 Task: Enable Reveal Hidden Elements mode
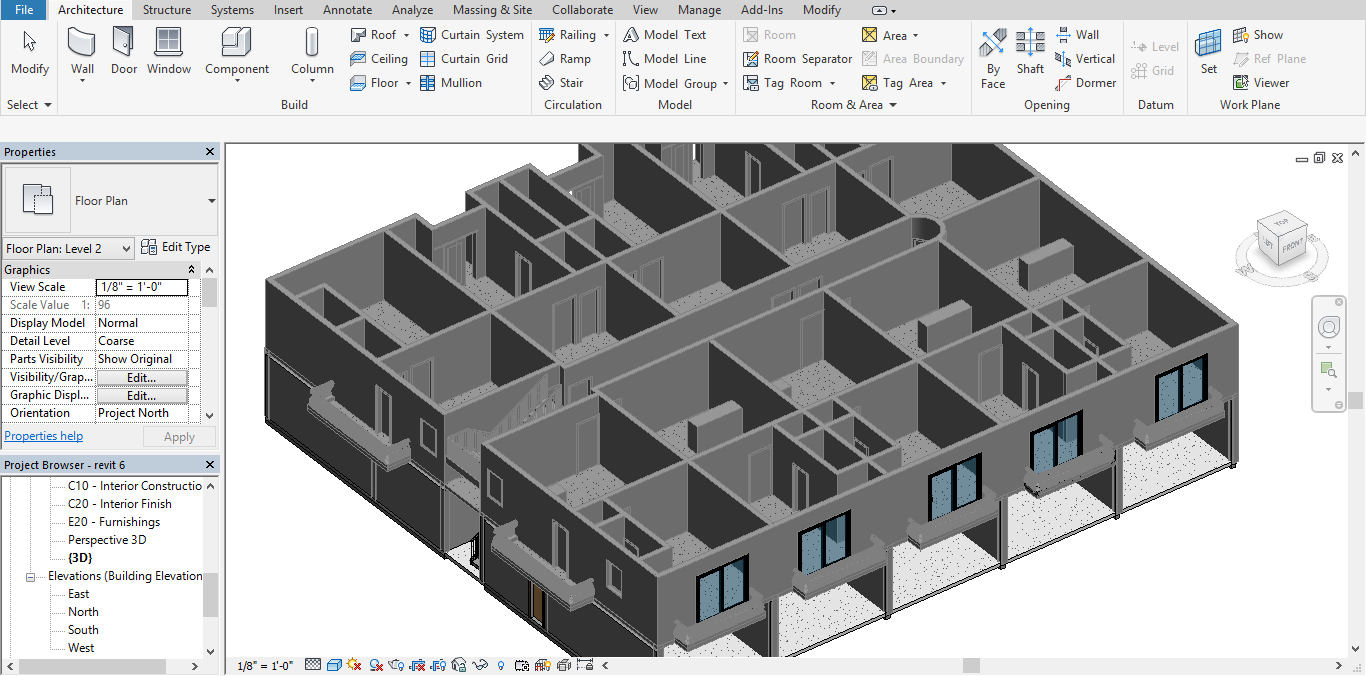coord(499,664)
